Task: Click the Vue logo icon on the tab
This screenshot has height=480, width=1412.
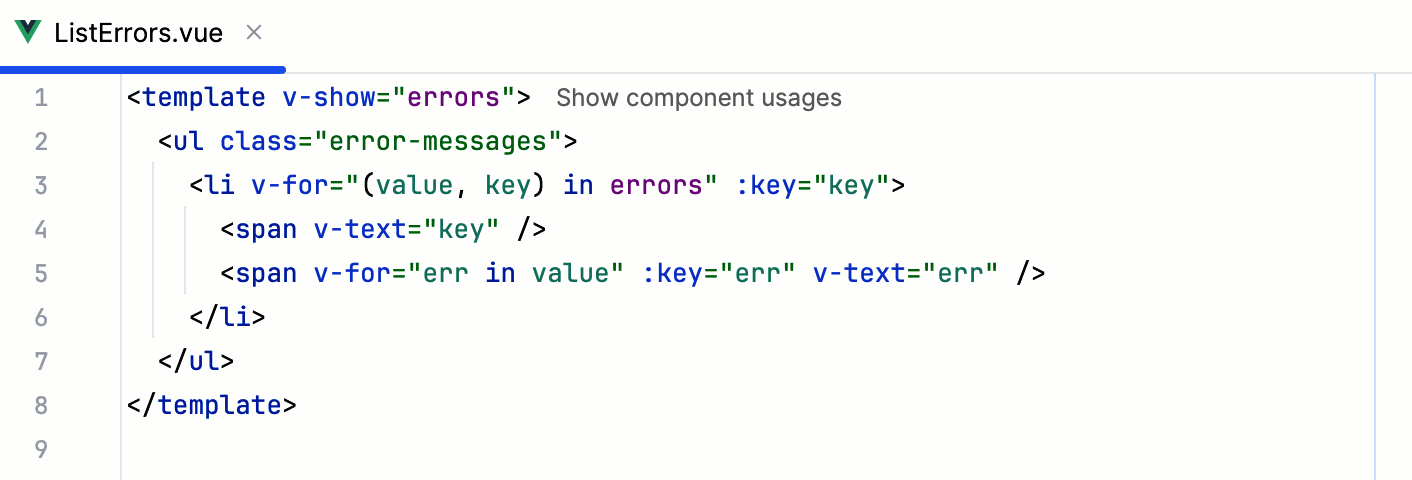Action: pos(28,32)
